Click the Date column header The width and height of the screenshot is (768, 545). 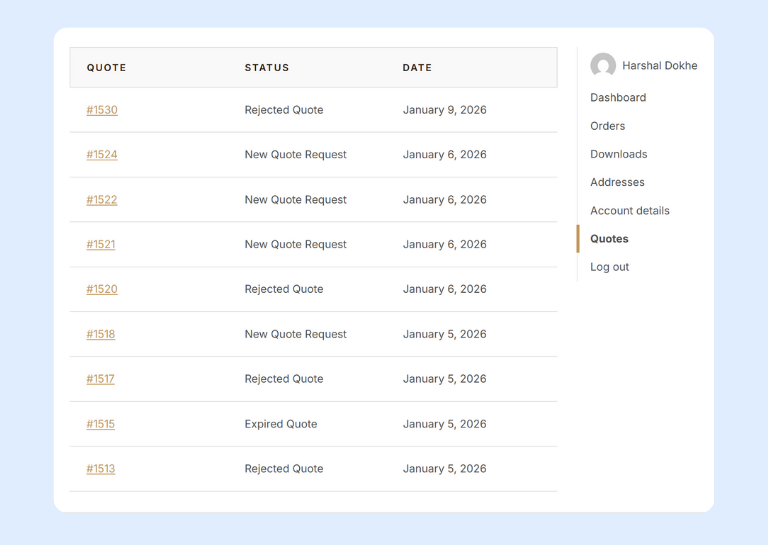(x=417, y=68)
